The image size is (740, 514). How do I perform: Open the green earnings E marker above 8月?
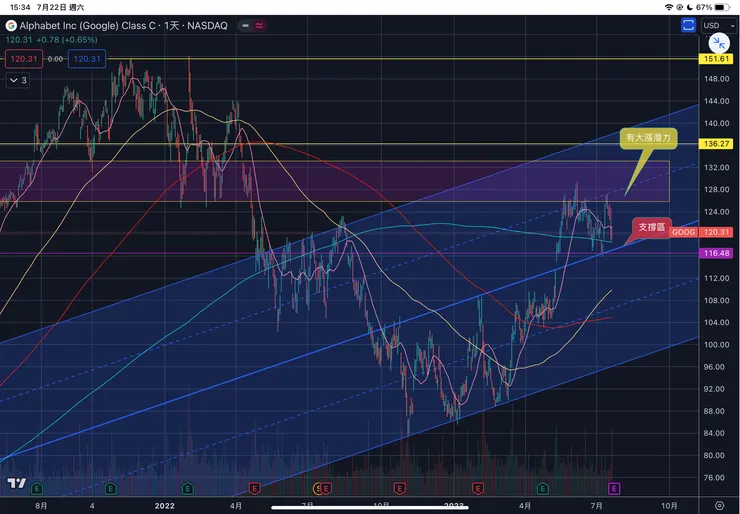(x=37, y=488)
